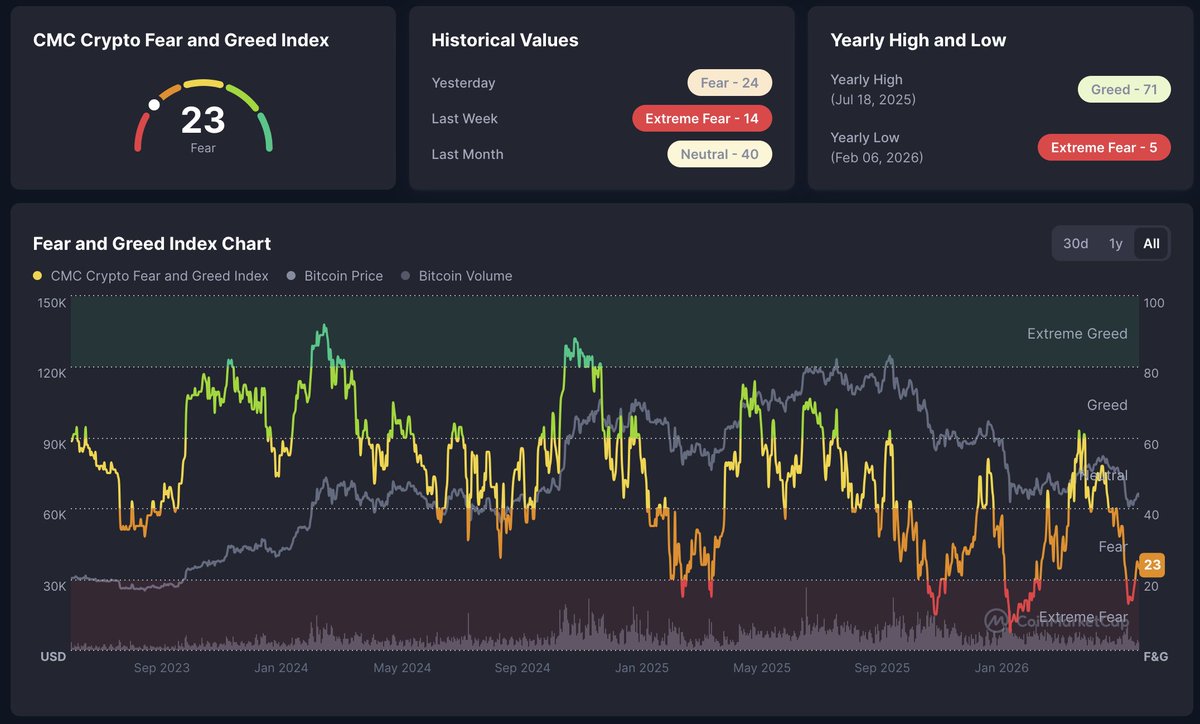Switch chart range to 1y
Image resolution: width=1200 pixels, height=724 pixels.
[1116, 243]
